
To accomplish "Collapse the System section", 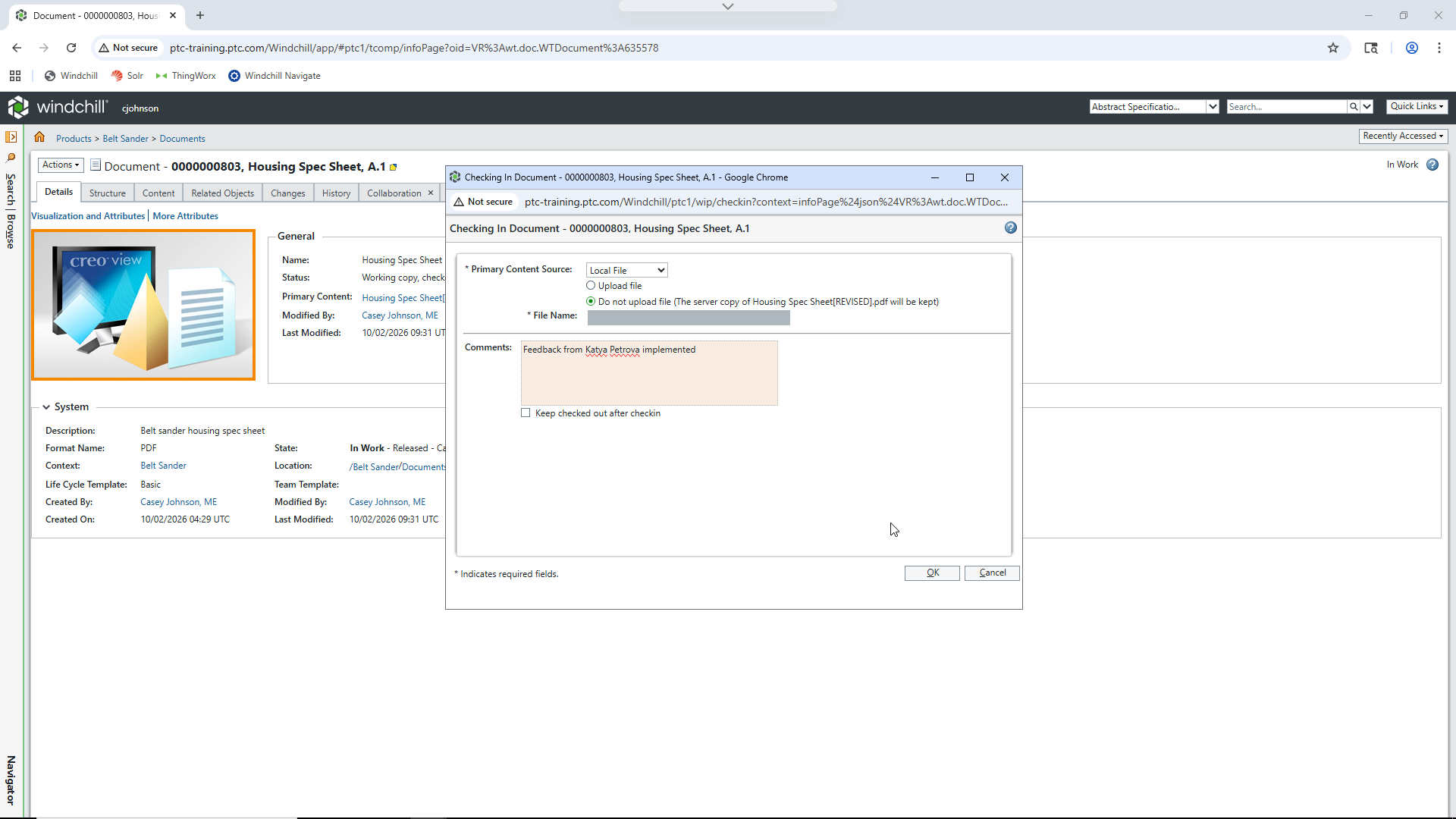I will [x=46, y=407].
